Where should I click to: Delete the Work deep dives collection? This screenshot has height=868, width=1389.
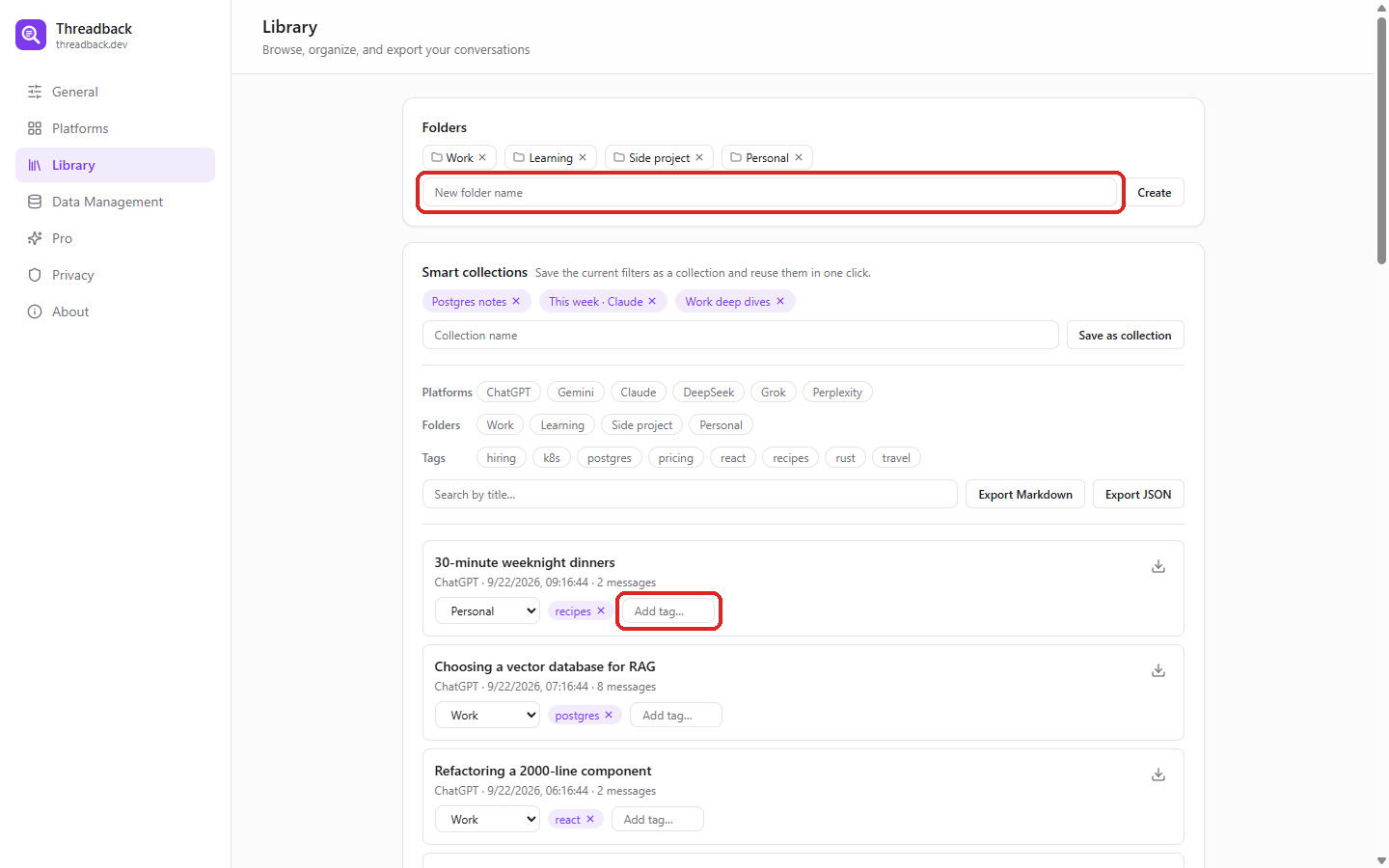[780, 301]
